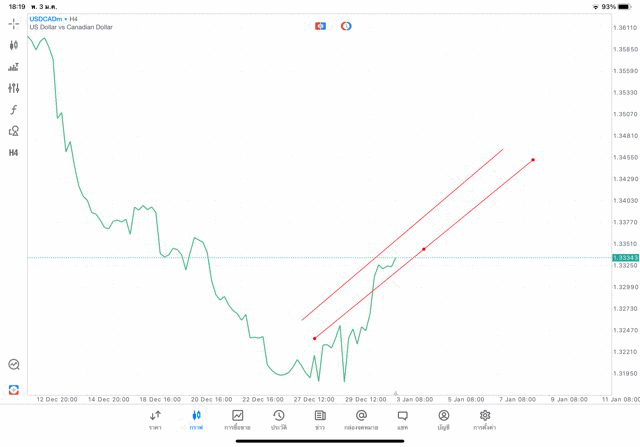Switch to the การซื้อขาย (Trade) tab
Image resolution: width=640 pixels, height=447 pixels.
[238, 419]
